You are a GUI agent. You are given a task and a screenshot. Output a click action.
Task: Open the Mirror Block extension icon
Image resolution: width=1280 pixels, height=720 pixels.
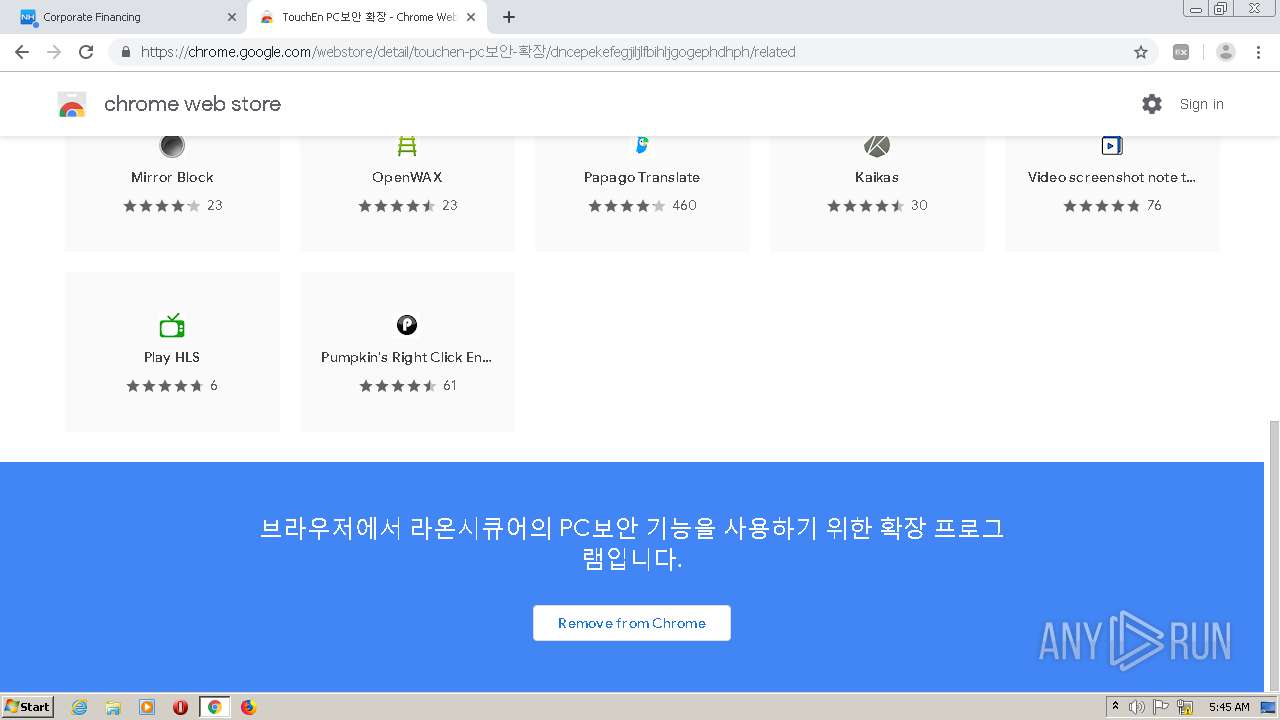[x=172, y=146]
